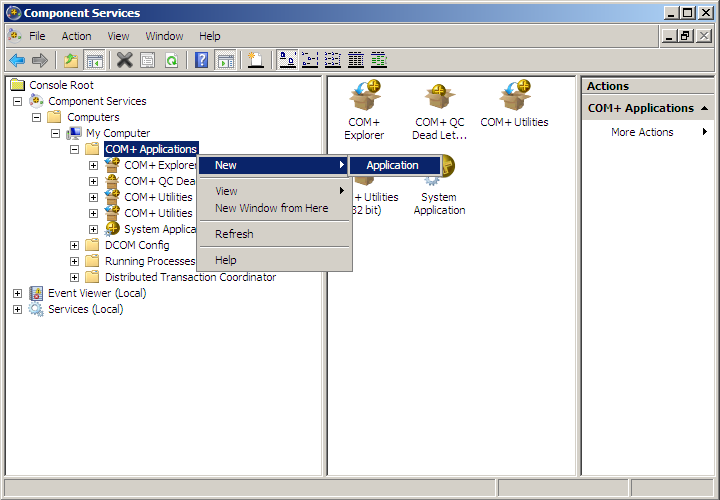
Task: Select Console Root in the tree
Action: pos(62,85)
